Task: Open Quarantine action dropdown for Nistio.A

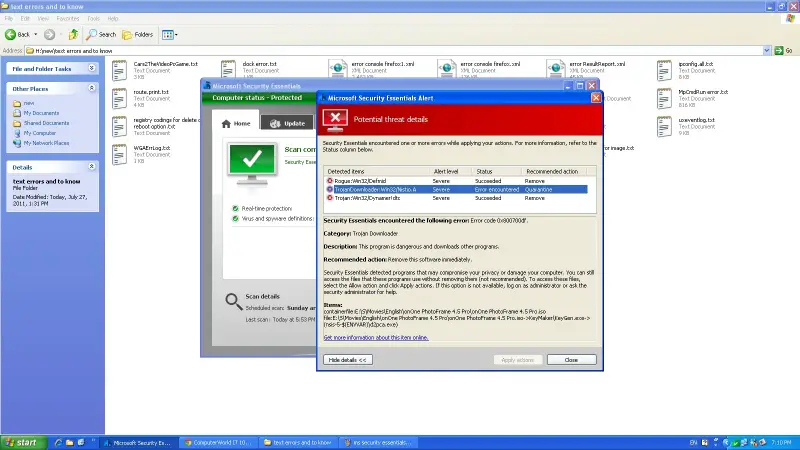Action: (x=555, y=189)
